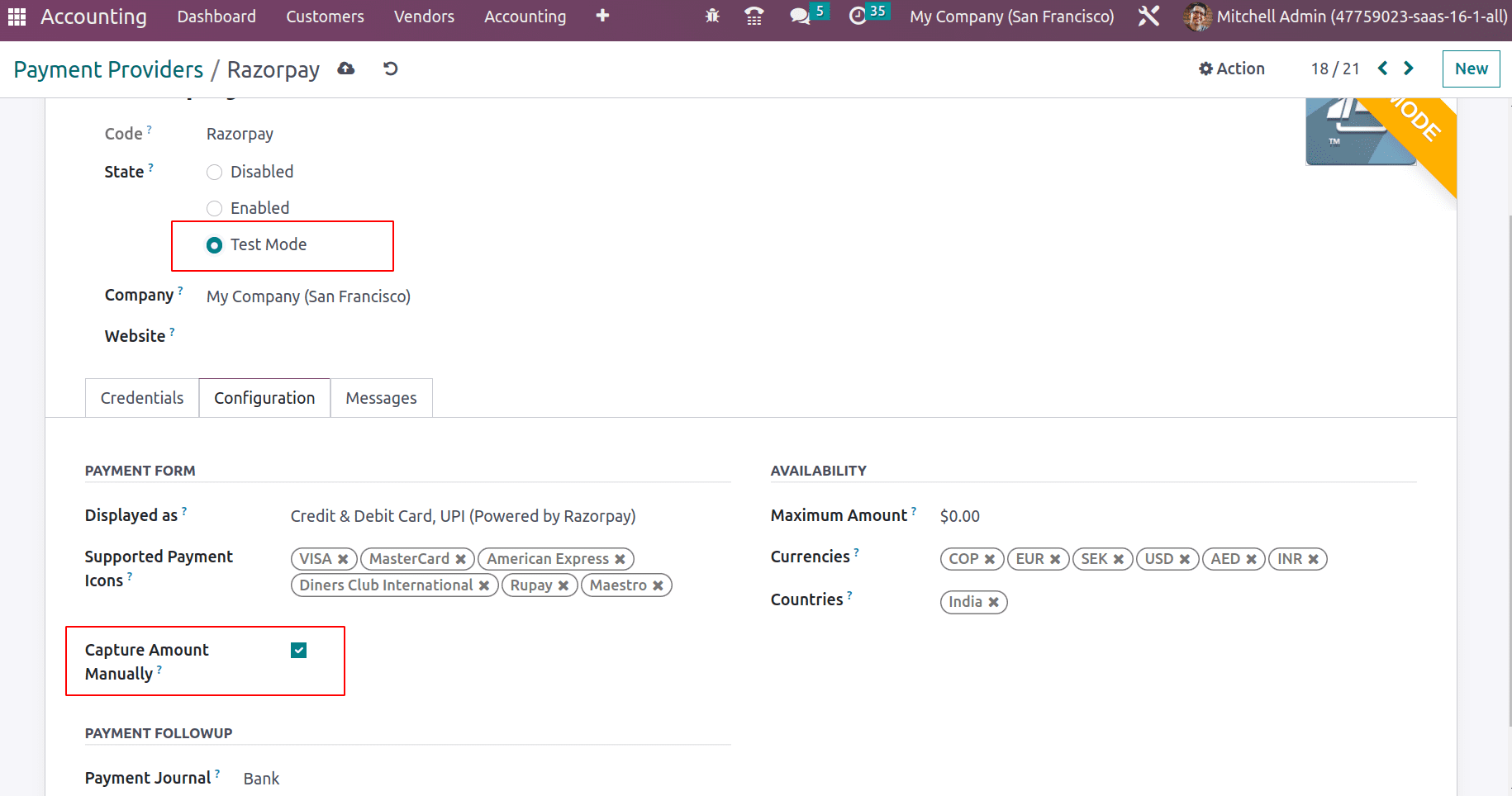Remove INR currency tag

coord(1314,559)
